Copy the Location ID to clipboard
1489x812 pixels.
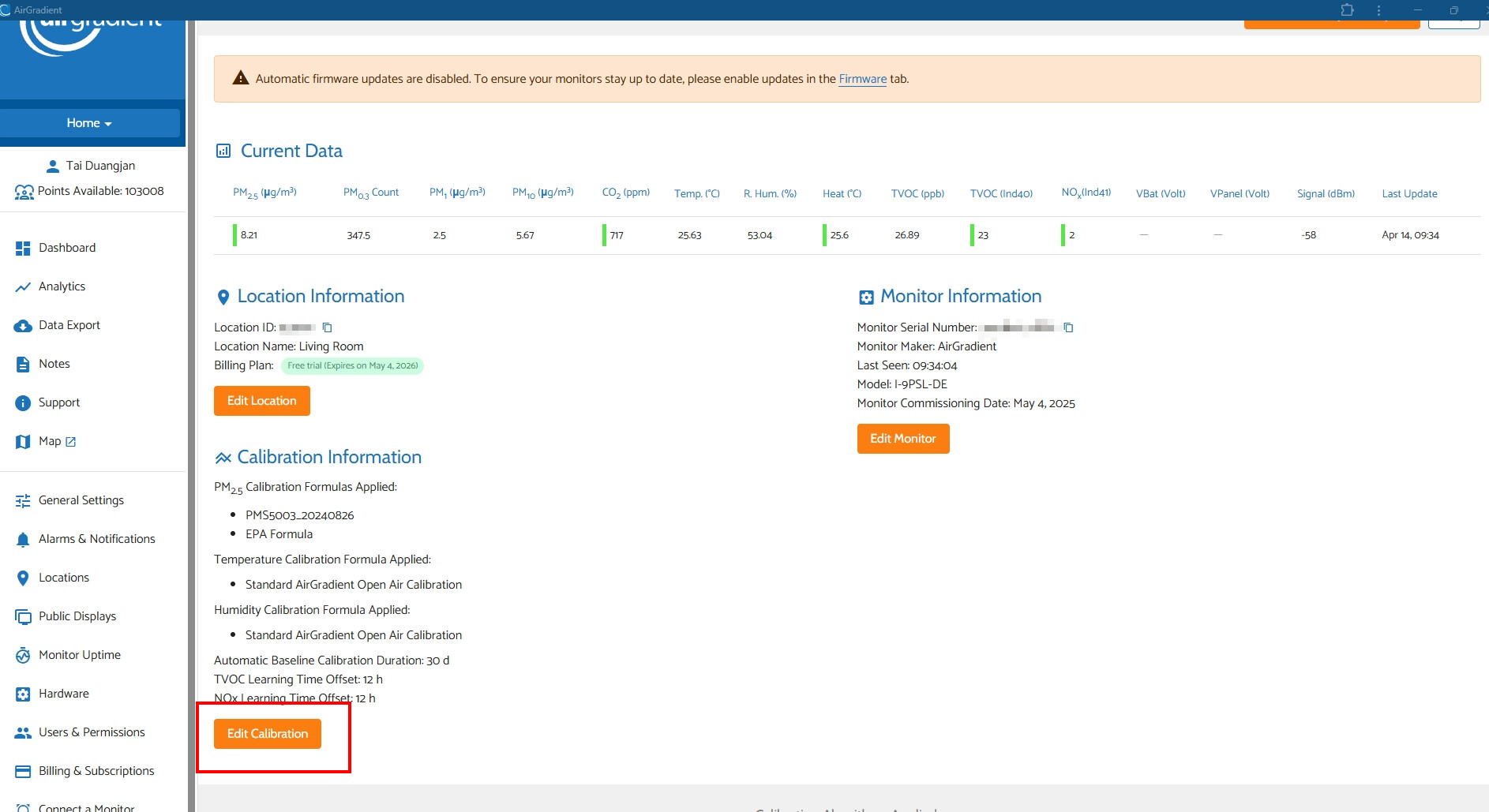(327, 327)
